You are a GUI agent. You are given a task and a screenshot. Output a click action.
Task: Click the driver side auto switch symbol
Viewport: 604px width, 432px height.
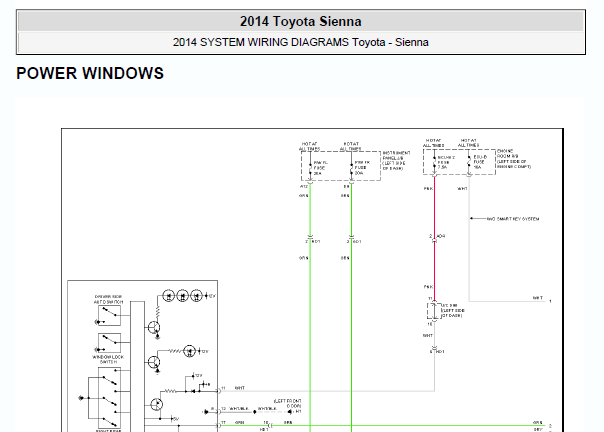(109, 316)
